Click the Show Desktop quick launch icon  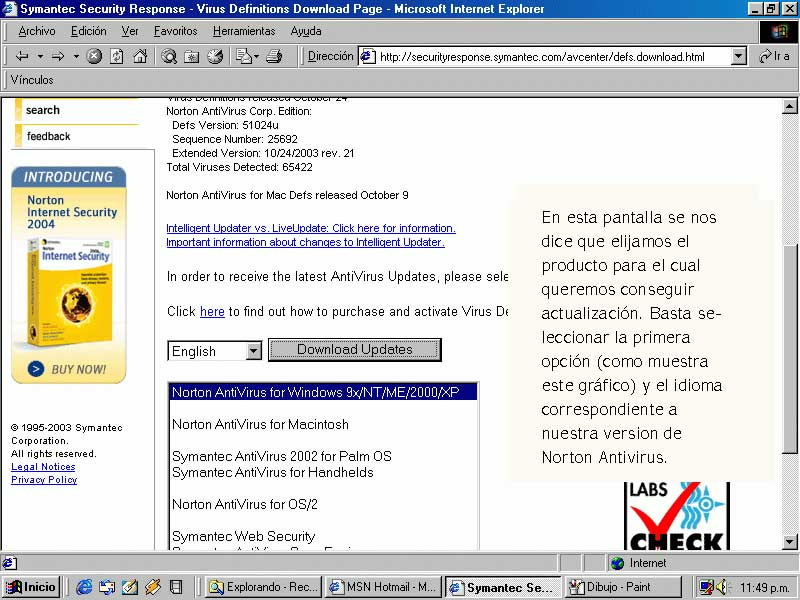point(130,587)
